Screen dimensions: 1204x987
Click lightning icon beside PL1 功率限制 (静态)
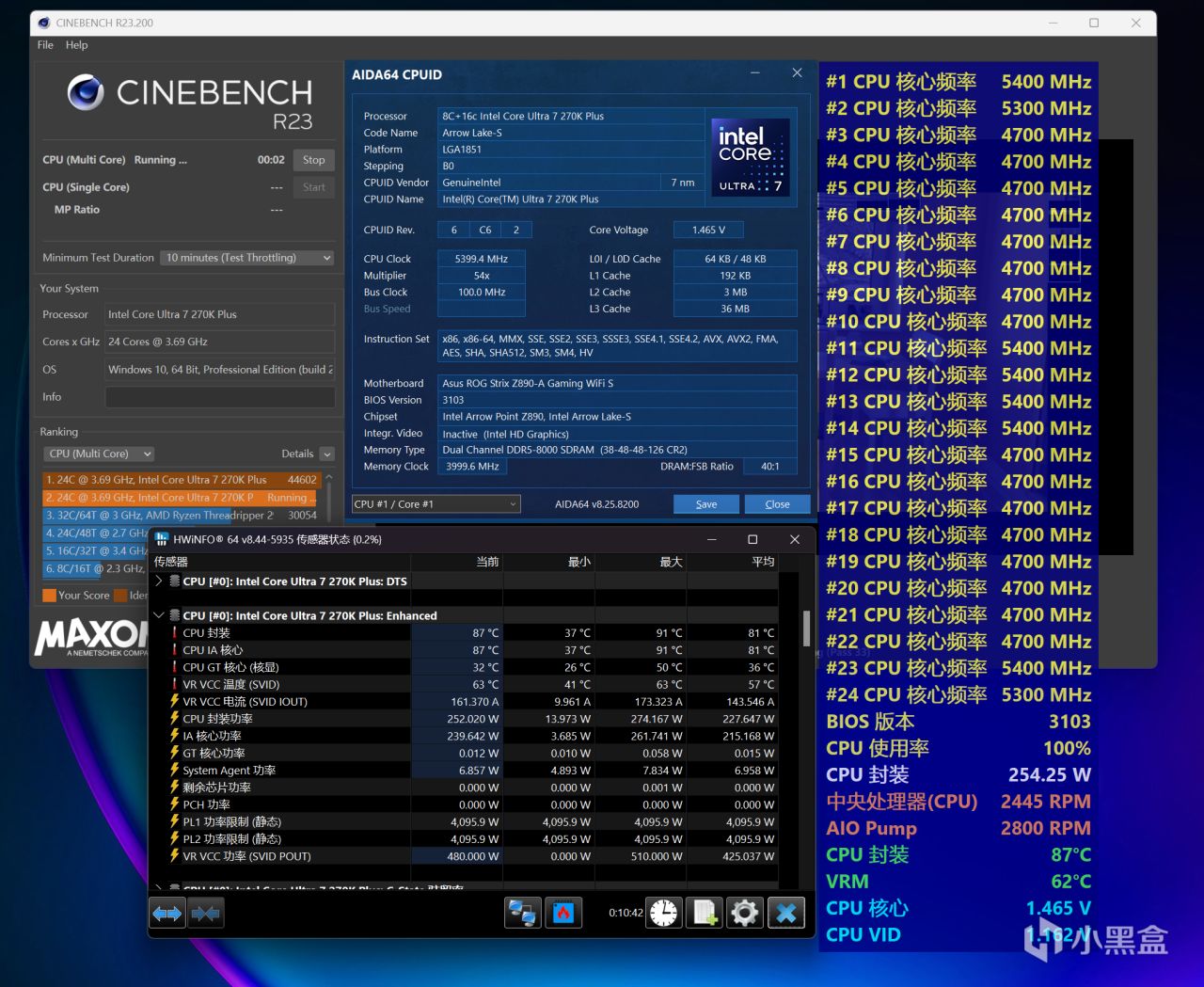click(x=175, y=821)
